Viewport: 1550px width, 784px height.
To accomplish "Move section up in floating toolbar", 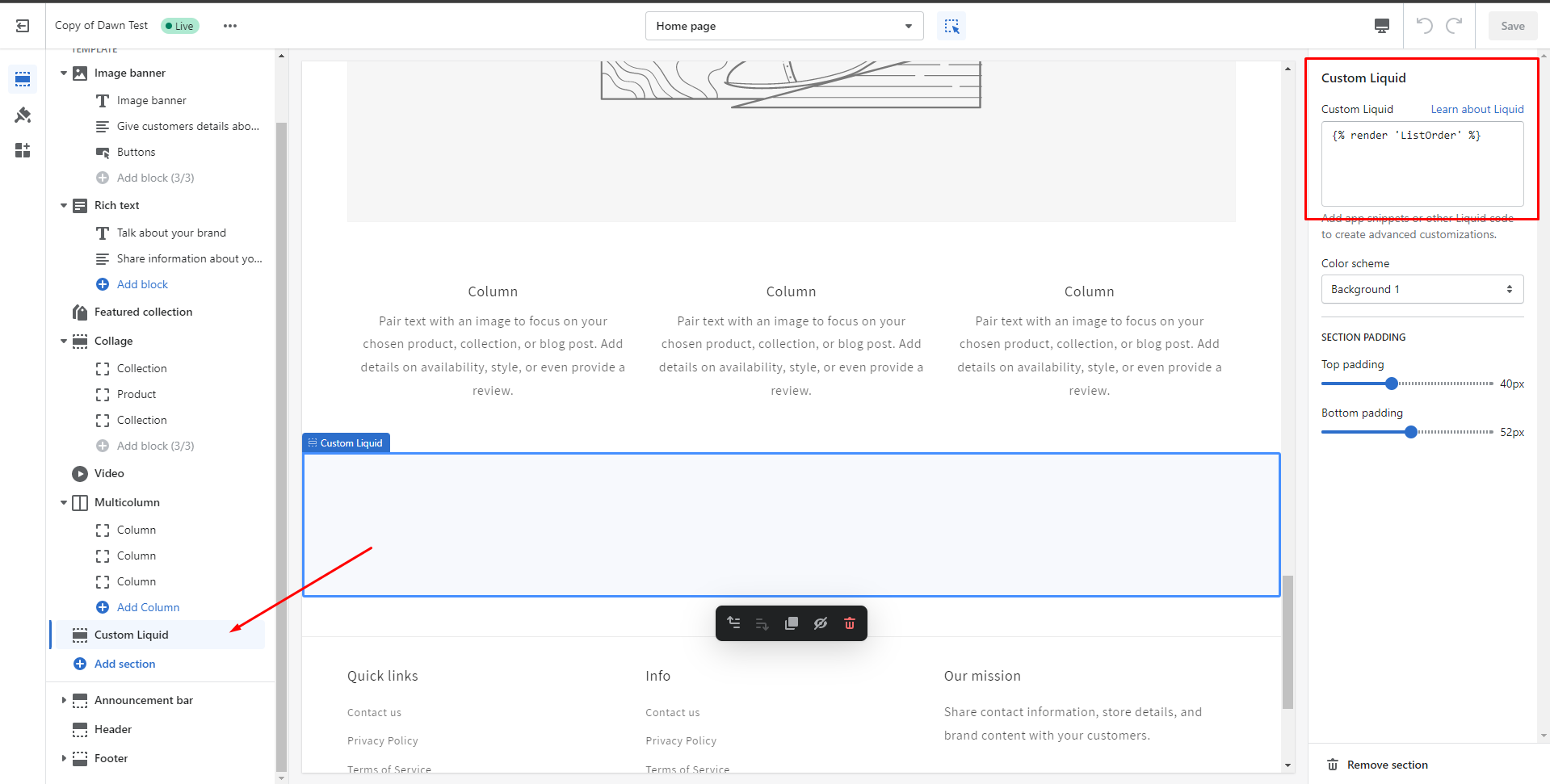I will pos(733,623).
